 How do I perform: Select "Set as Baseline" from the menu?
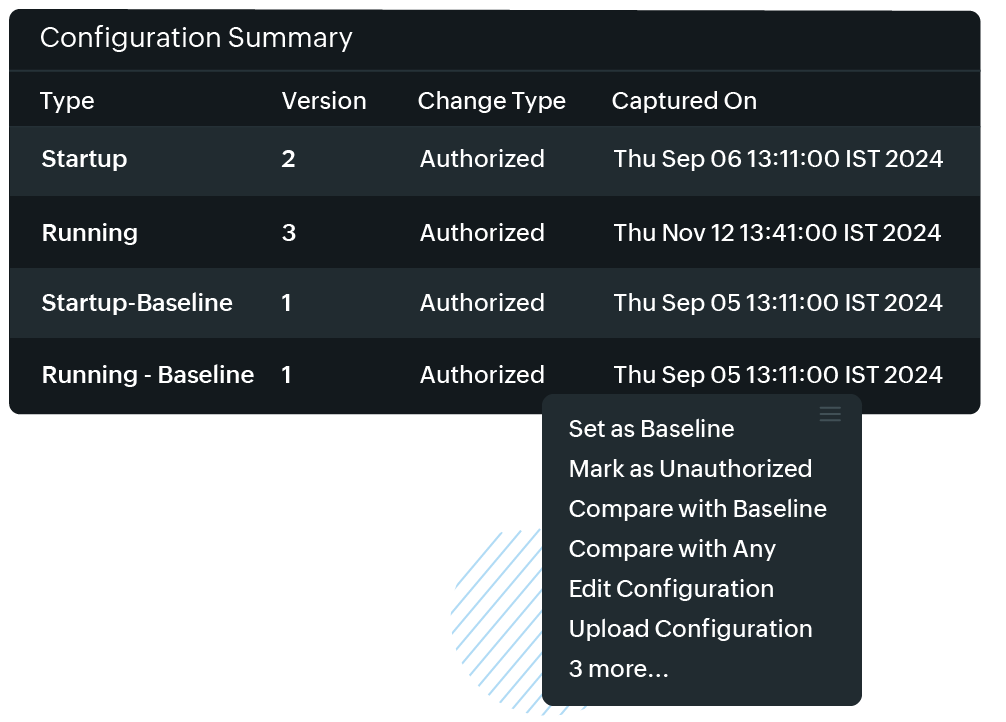coord(651,428)
